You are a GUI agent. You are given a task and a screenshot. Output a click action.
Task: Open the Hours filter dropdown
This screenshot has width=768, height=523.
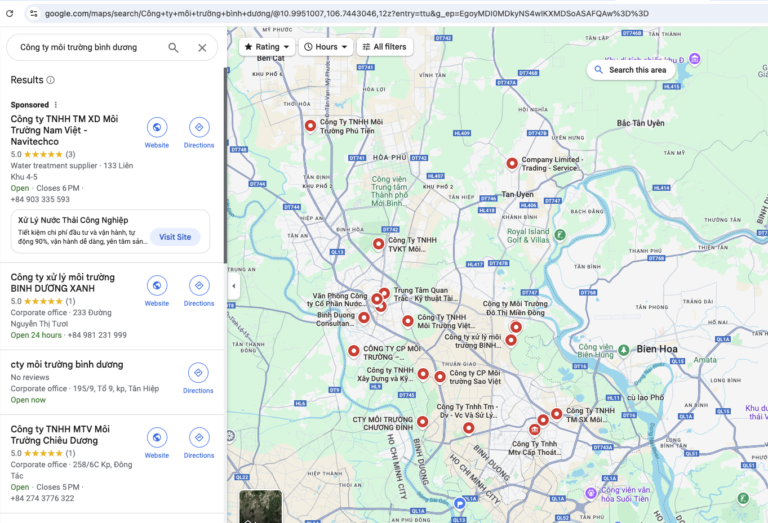click(x=326, y=47)
